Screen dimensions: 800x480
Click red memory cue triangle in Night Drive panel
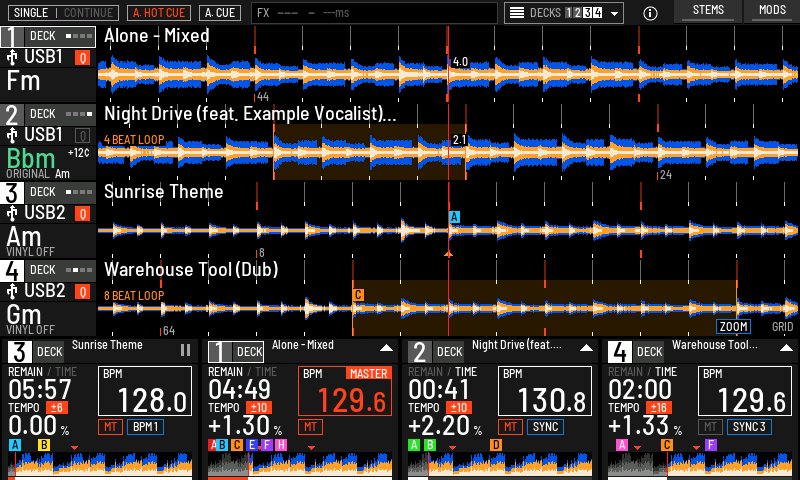452,448
